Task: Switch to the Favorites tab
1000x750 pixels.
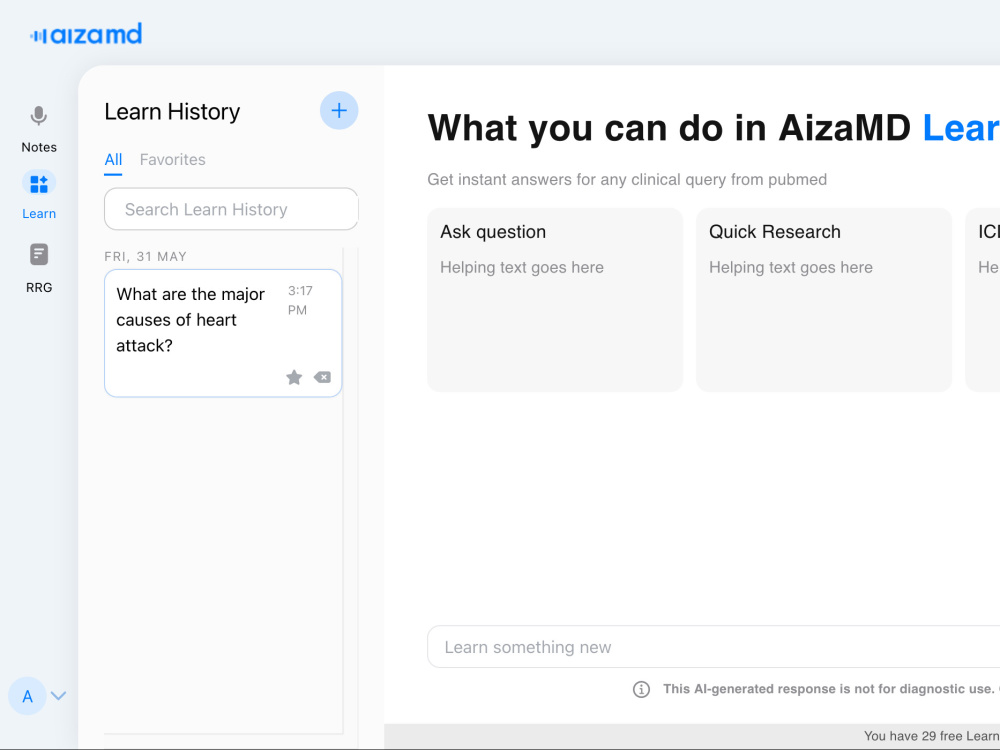Action: click(x=172, y=159)
